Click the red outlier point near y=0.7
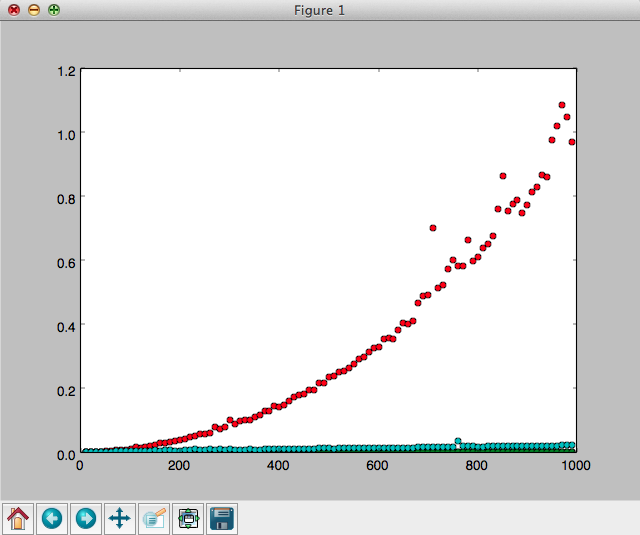The image size is (640, 535). [x=433, y=228]
